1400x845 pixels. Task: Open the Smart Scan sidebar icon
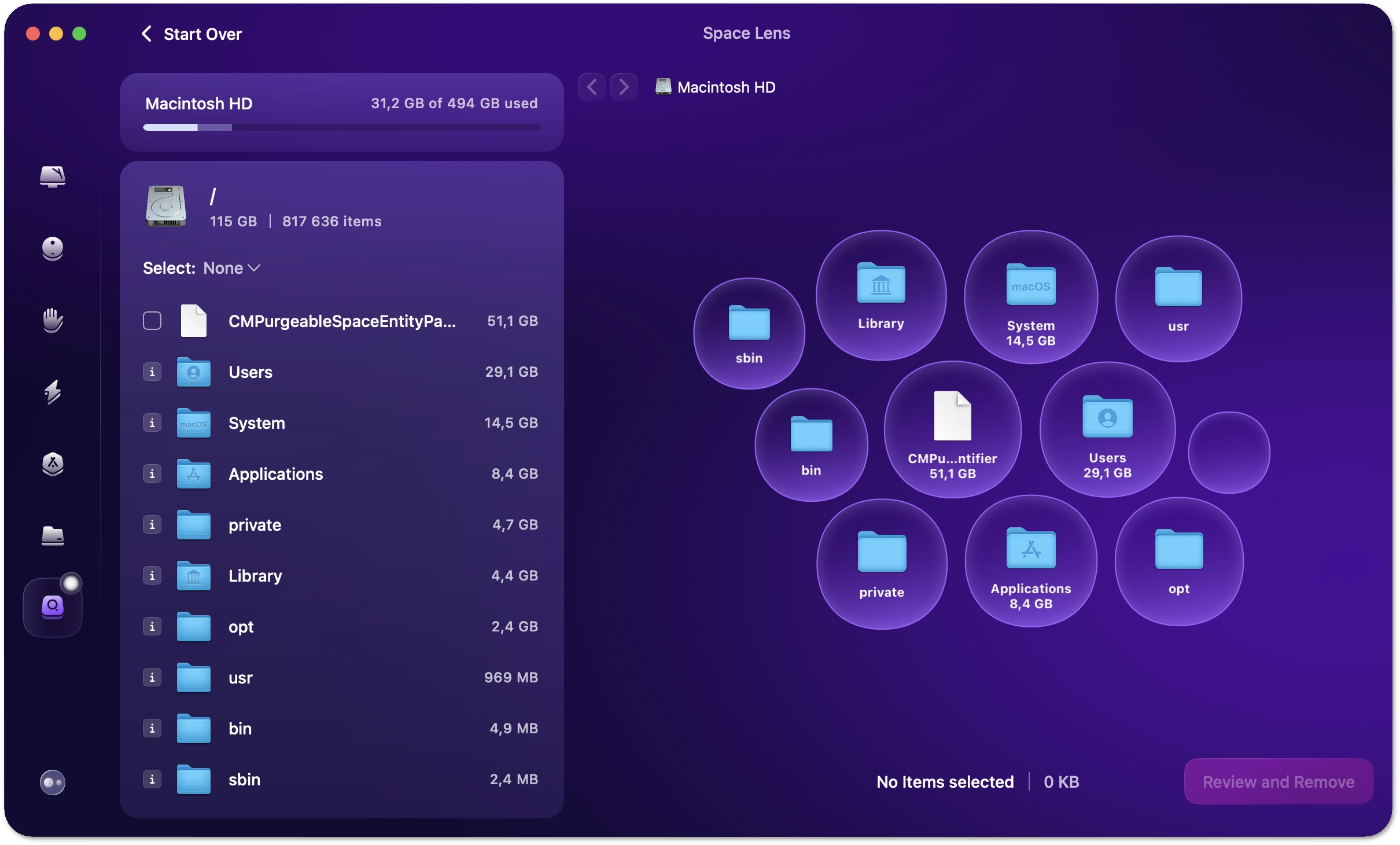coord(52,177)
